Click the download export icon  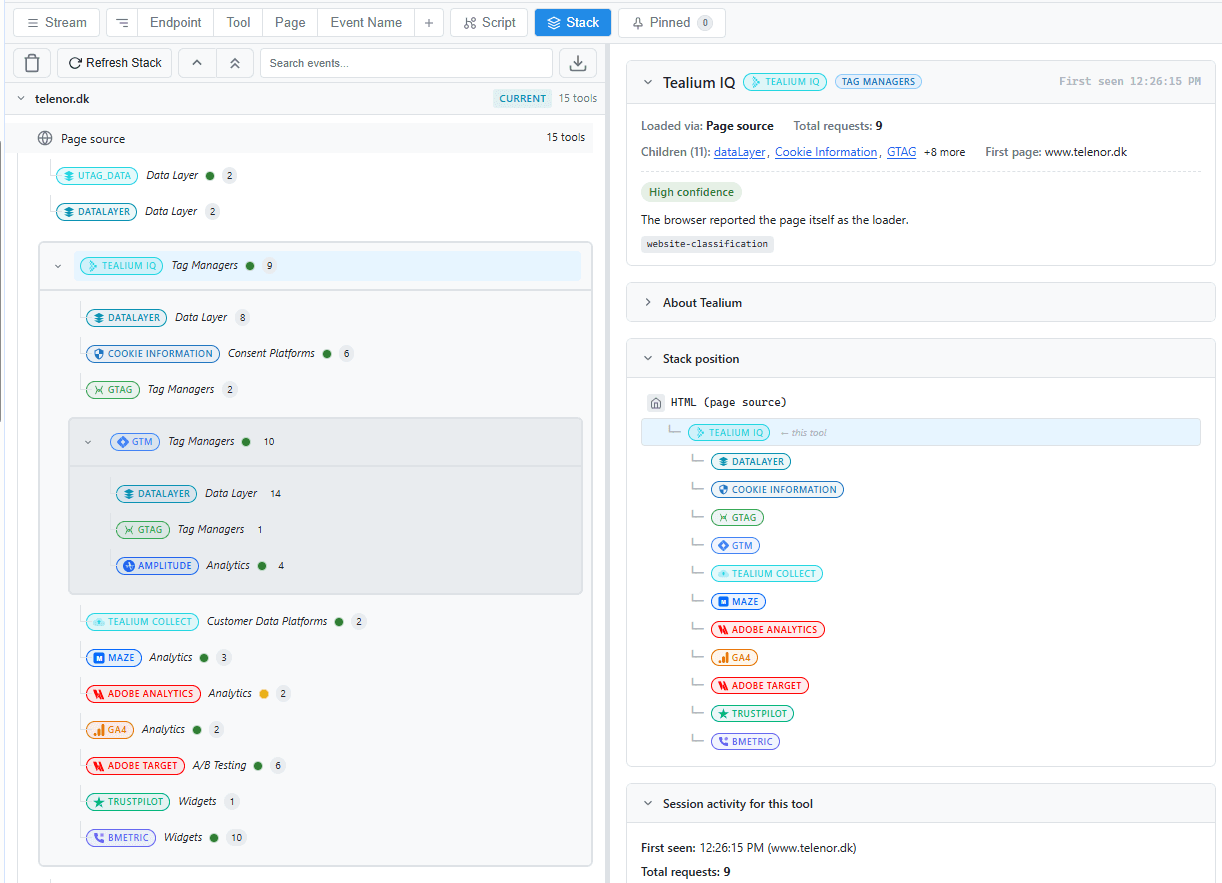pyautogui.click(x=577, y=63)
